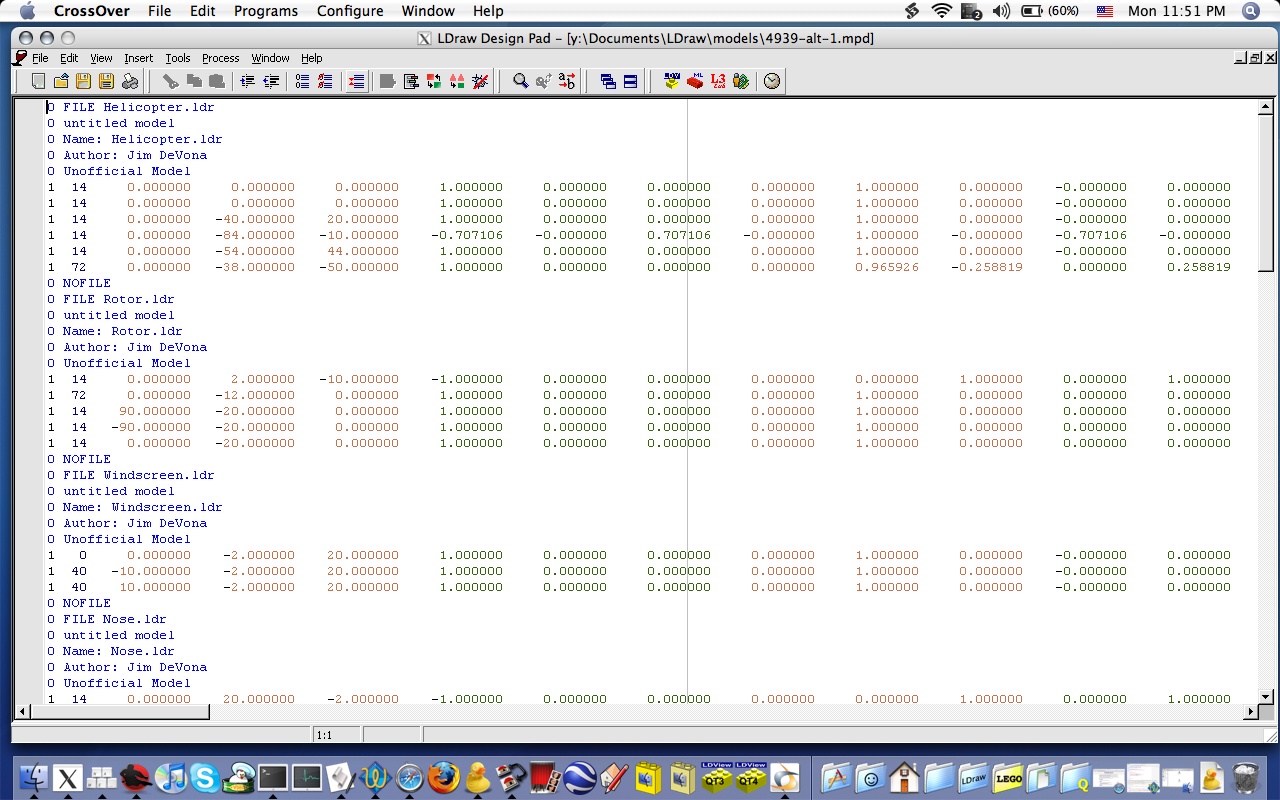Open the CrossOver application menu

click(92, 11)
